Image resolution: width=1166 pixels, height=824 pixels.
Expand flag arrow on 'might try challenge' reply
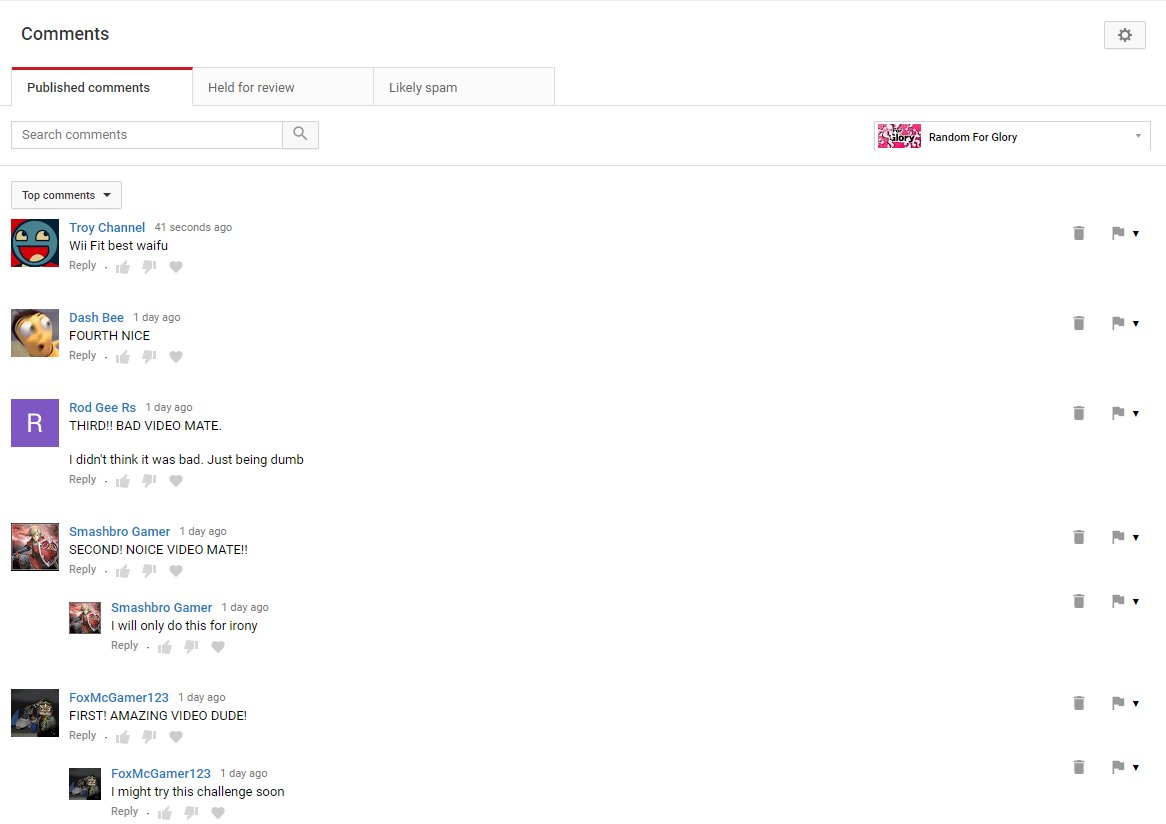pos(1136,767)
